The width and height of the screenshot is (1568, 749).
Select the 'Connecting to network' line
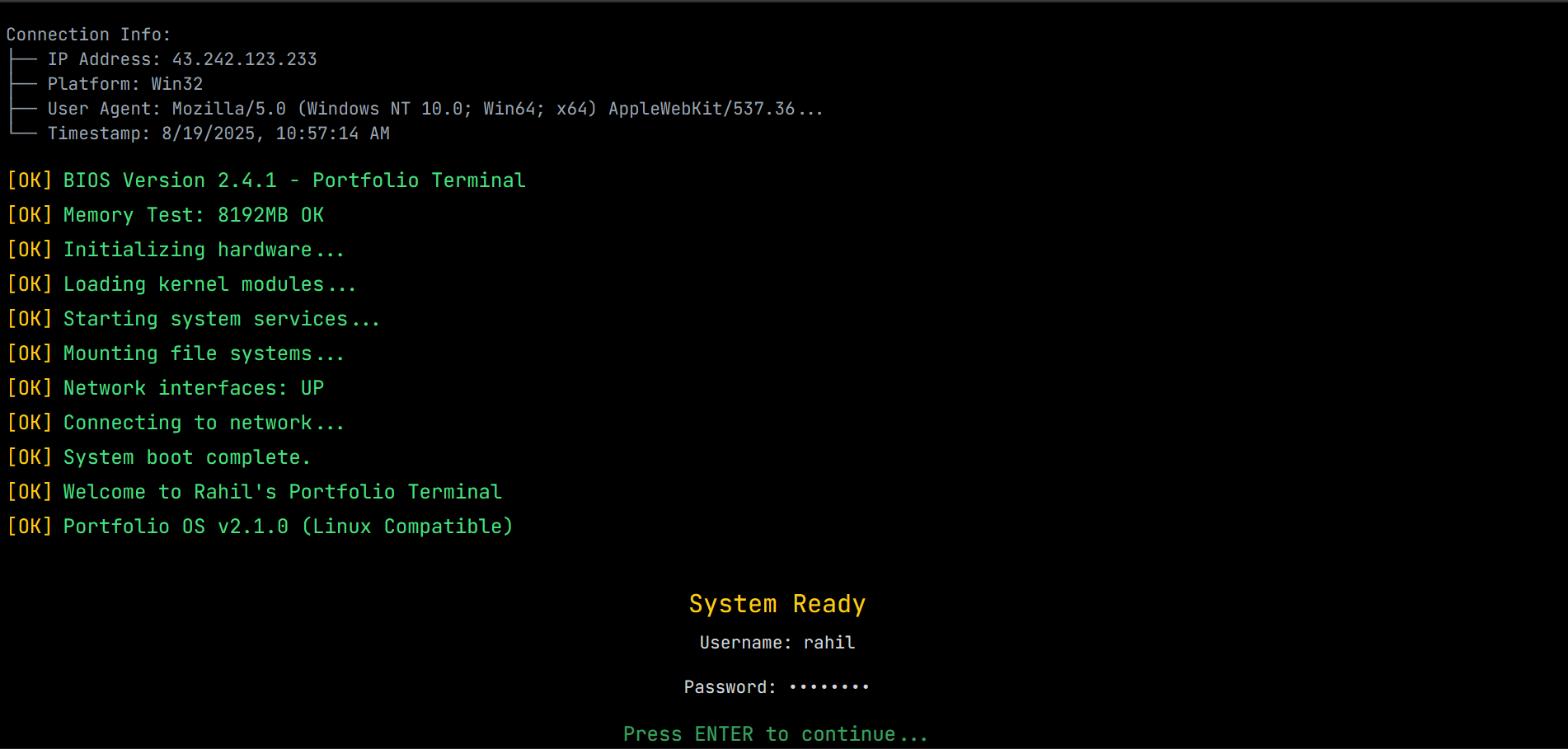(175, 422)
